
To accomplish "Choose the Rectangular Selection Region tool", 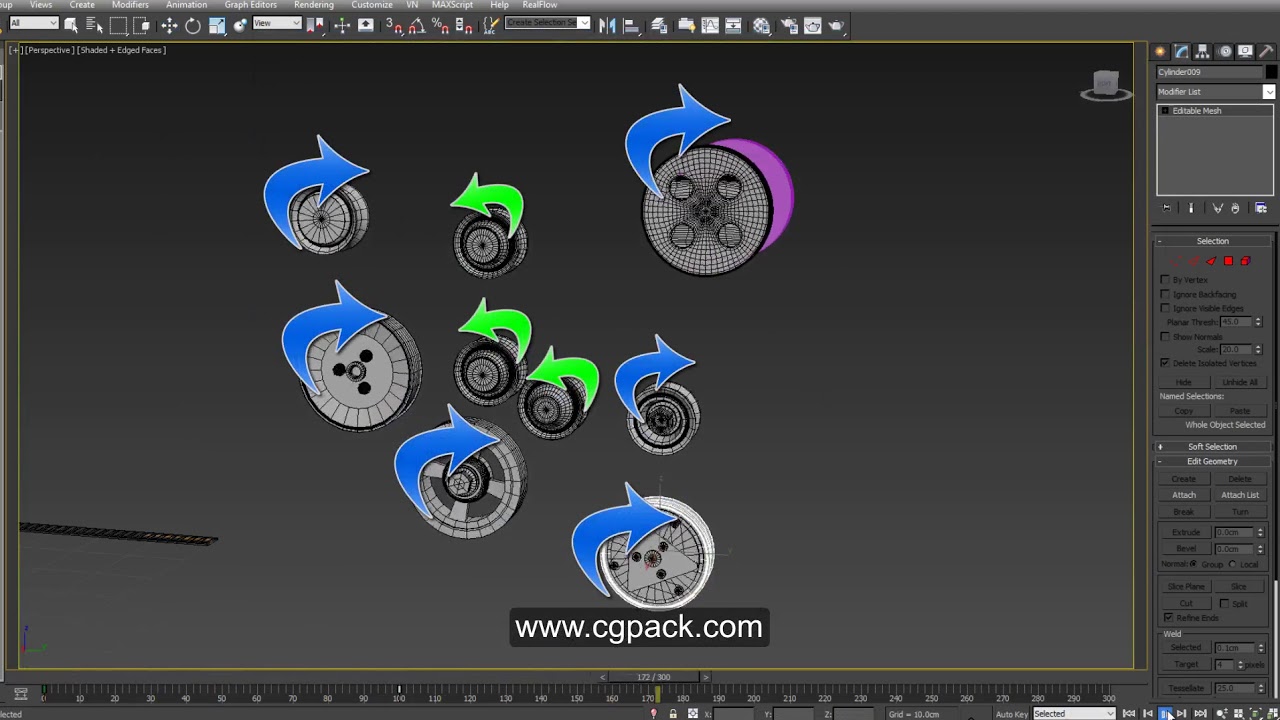I will [x=118, y=24].
